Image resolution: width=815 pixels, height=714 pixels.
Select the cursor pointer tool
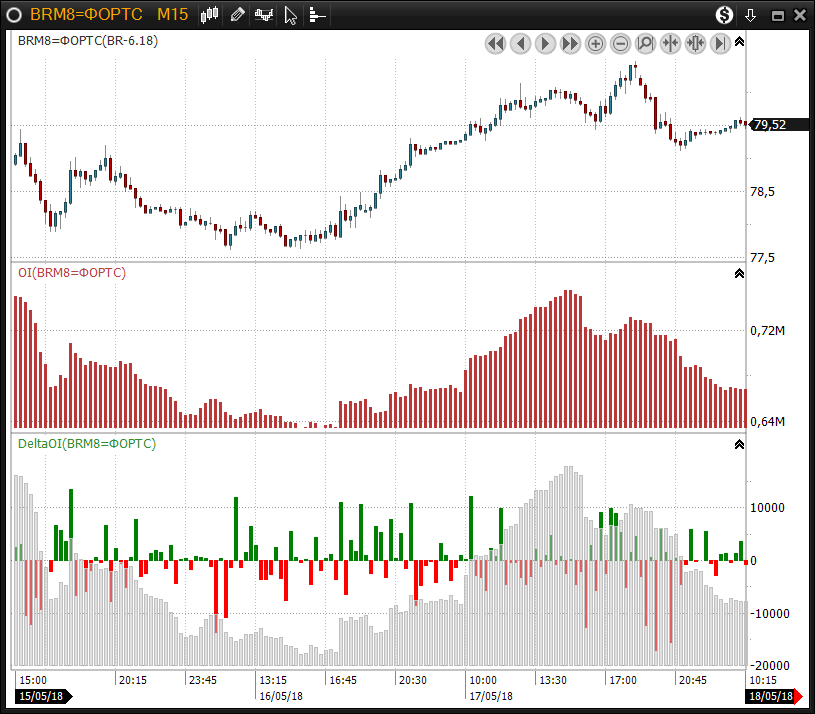pos(291,15)
